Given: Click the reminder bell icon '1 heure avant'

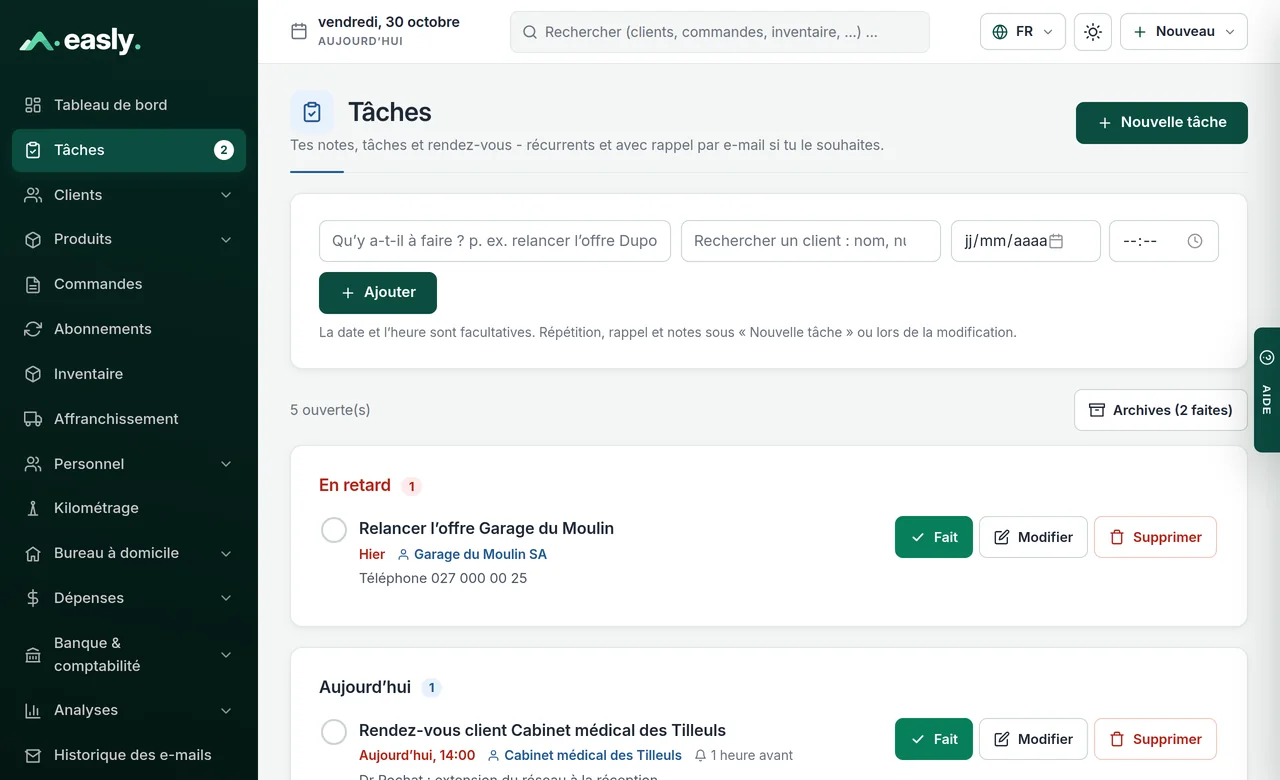Looking at the screenshot, I should (701, 755).
